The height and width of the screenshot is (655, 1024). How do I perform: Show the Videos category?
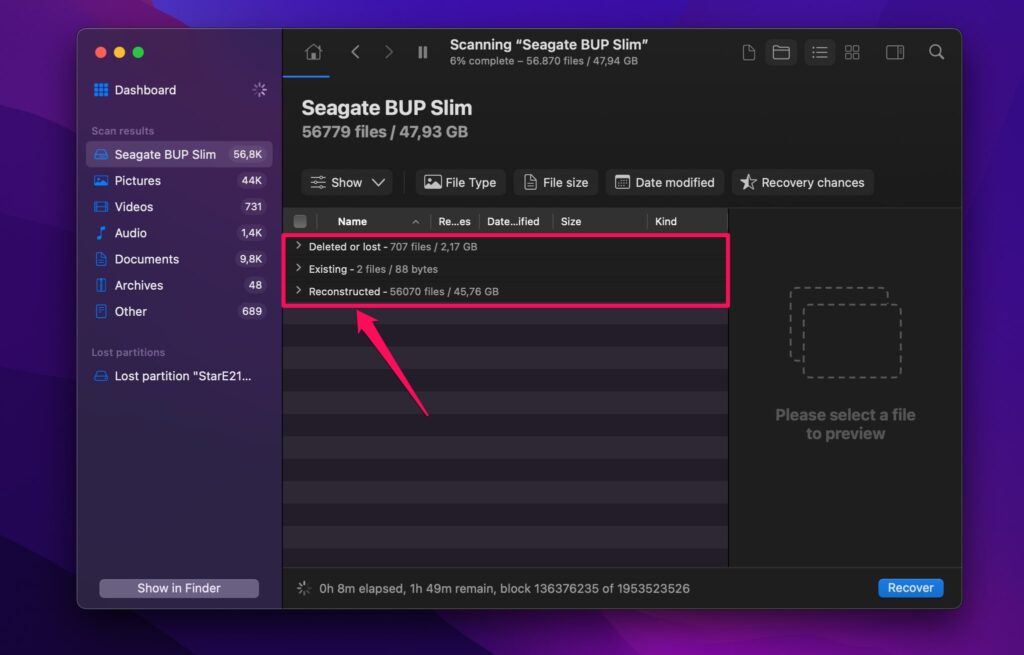tap(179, 206)
